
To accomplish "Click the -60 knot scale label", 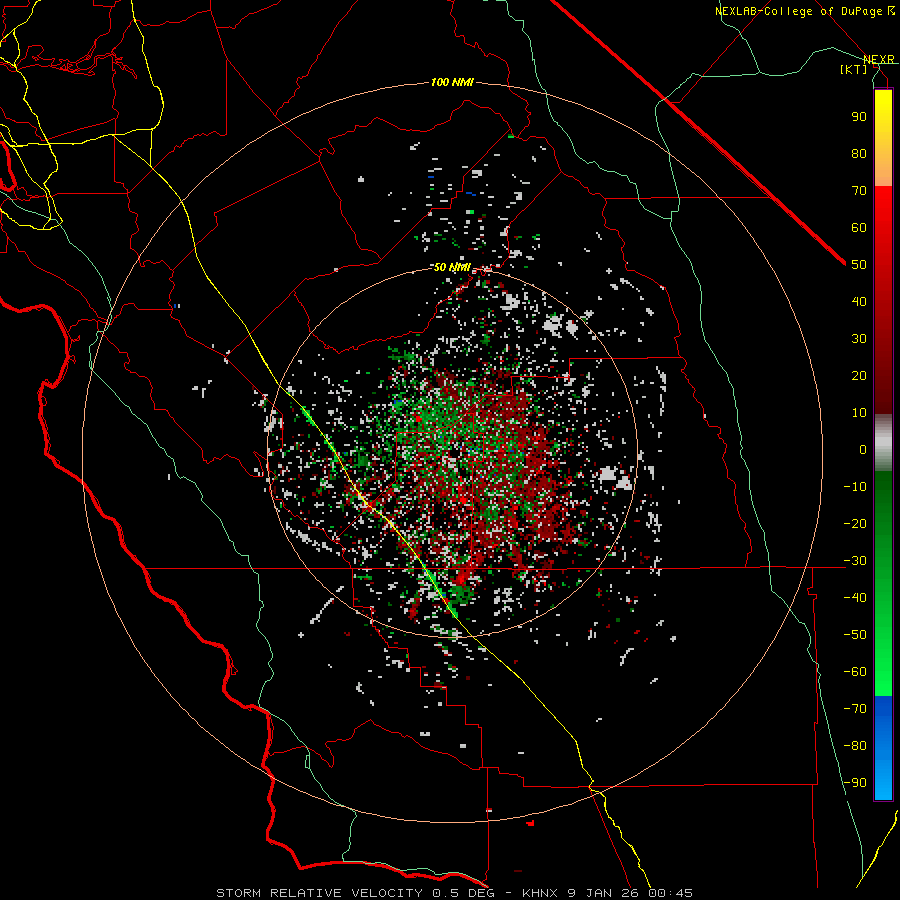I will 855,672.
